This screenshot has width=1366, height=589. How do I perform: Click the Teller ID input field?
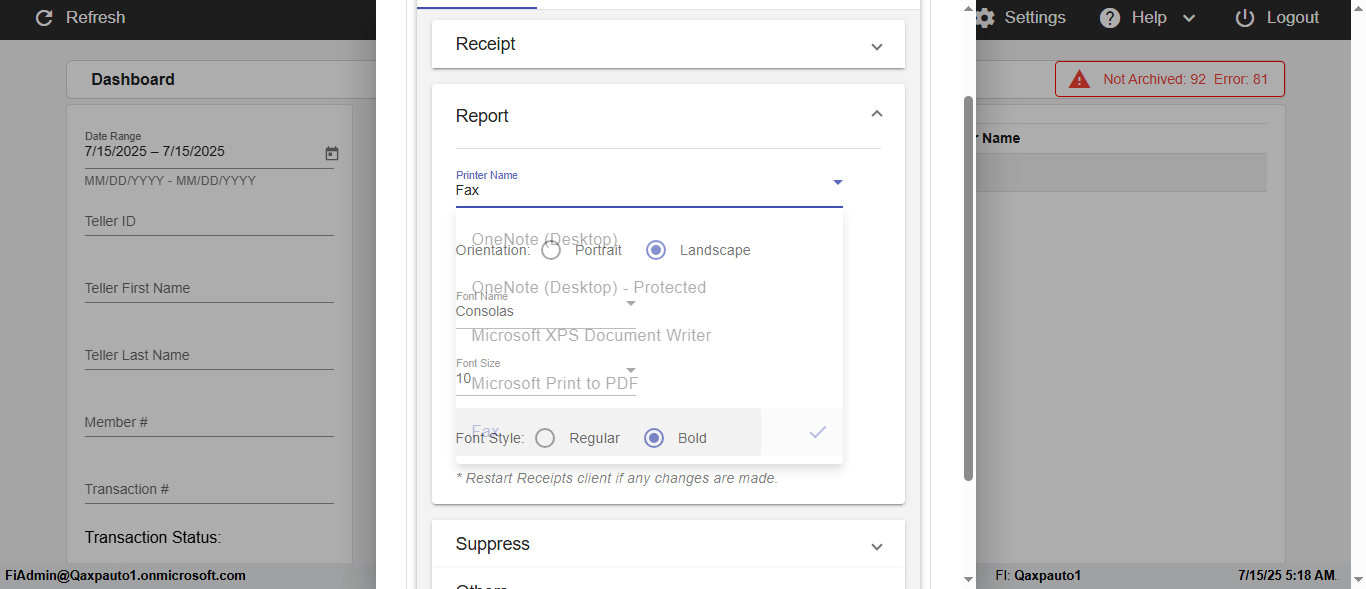209,222
